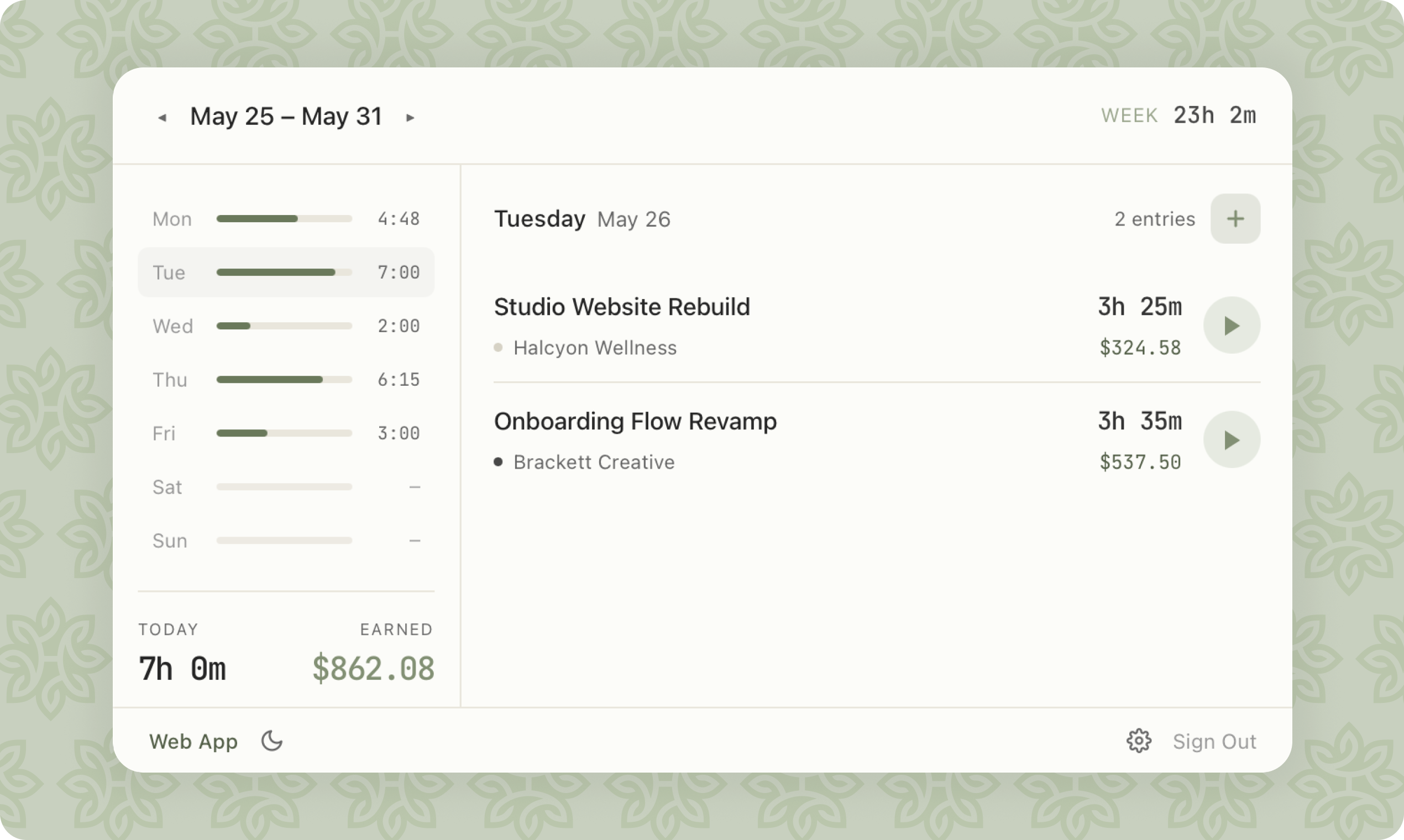Click the 3h 25m duration
1404x840 pixels.
click(1140, 307)
